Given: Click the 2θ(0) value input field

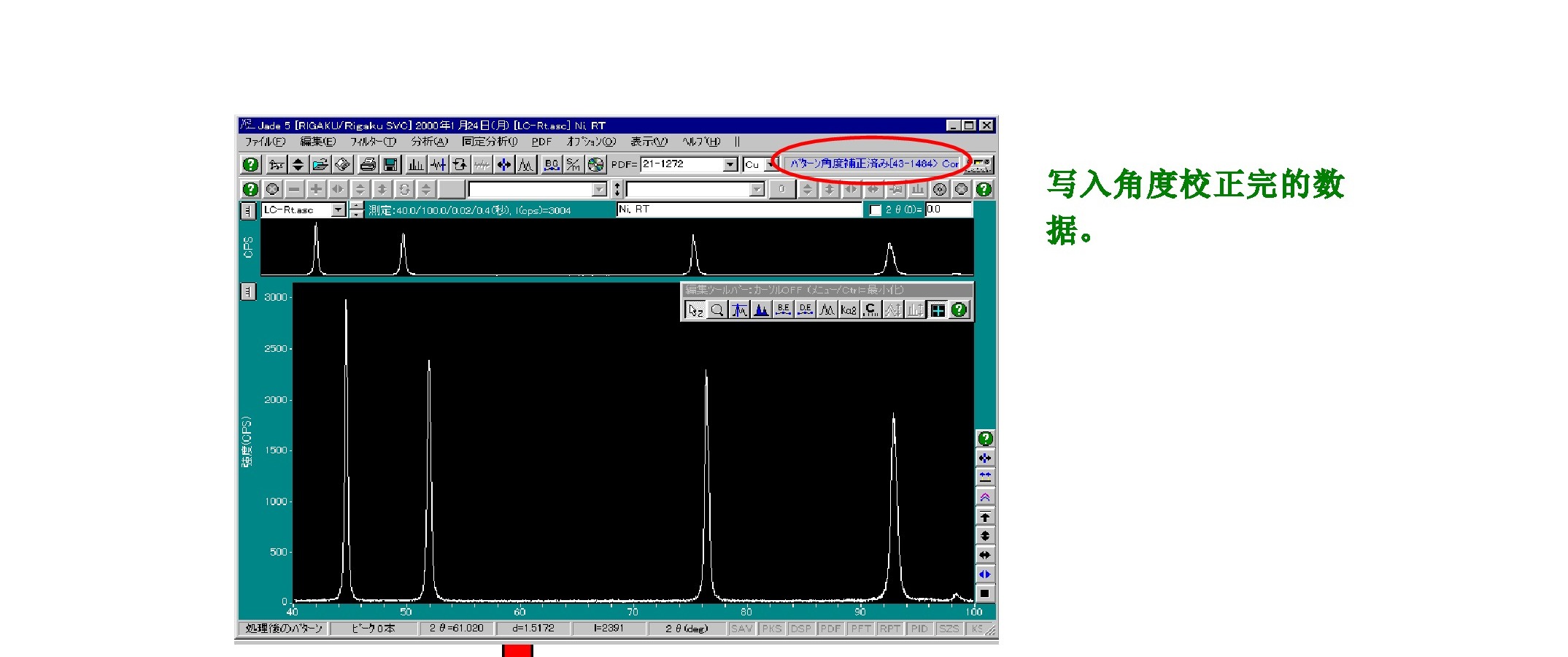Looking at the screenshot, I should (x=948, y=210).
